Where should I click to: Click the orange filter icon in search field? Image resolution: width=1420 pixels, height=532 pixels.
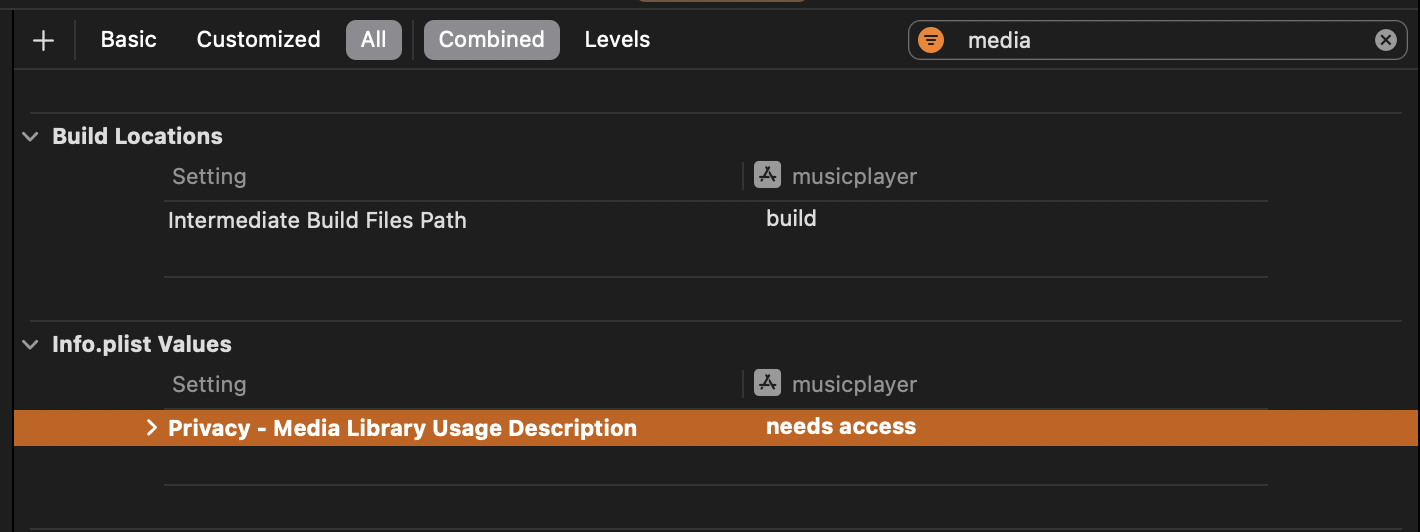click(x=931, y=40)
